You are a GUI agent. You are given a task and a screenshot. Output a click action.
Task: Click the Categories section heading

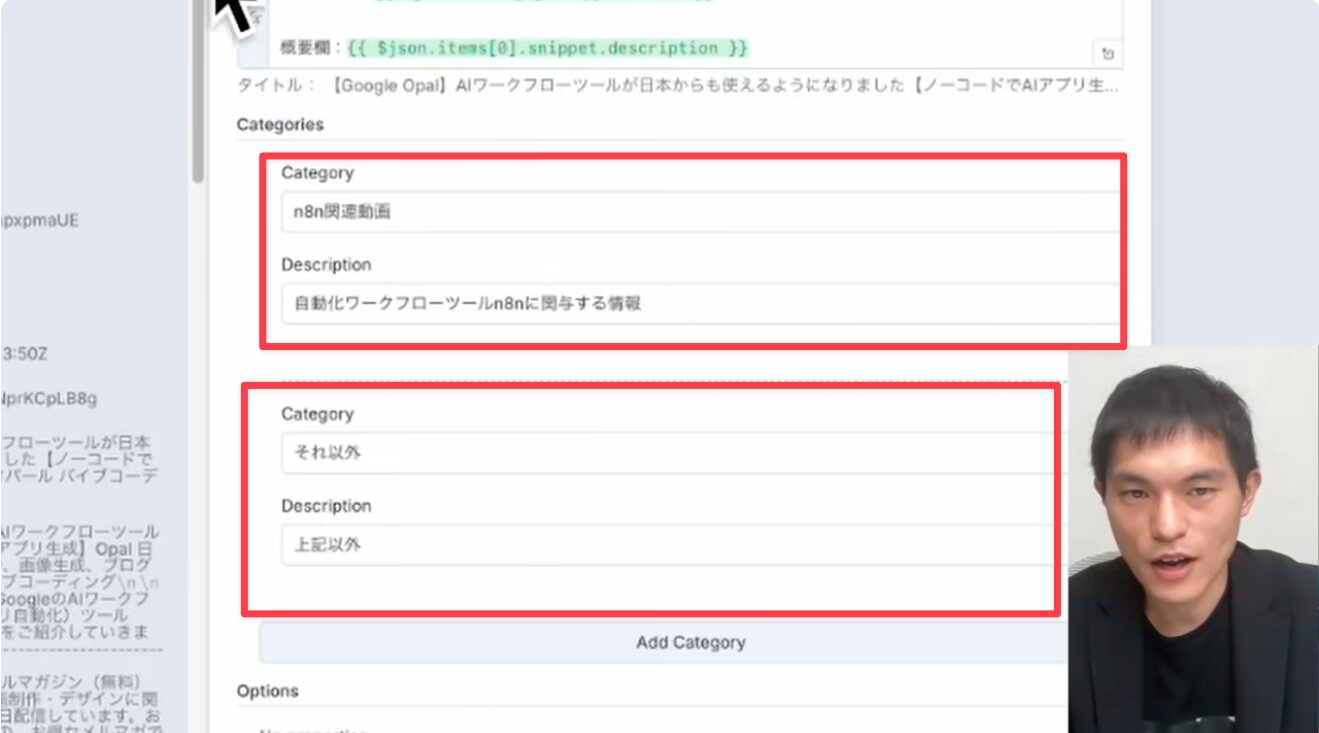(x=280, y=124)
